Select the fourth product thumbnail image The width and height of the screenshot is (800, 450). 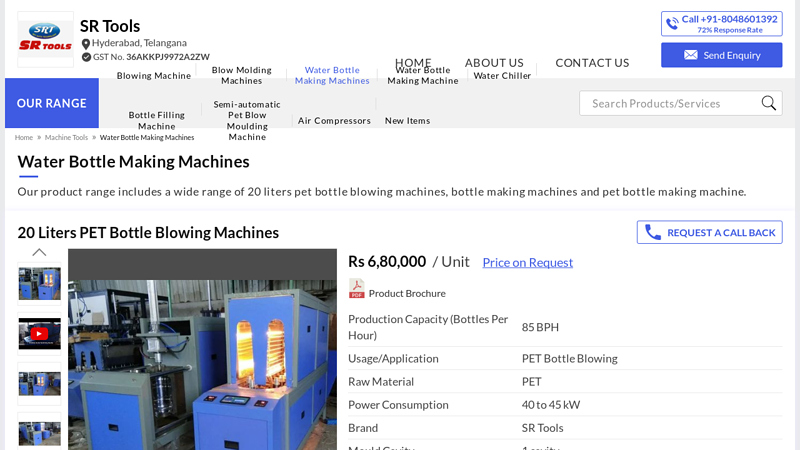coord(39,433)
